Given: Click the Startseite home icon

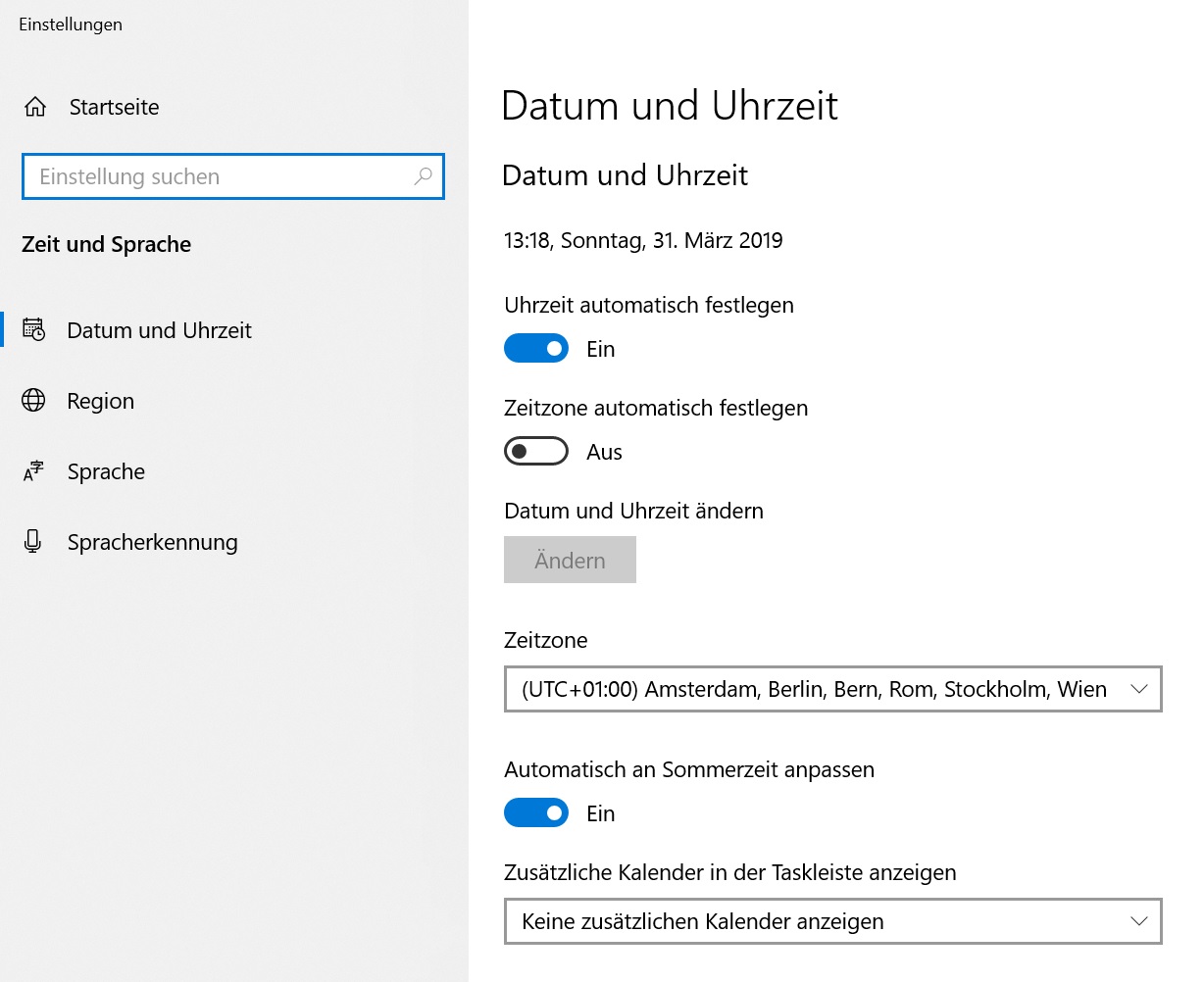Looking at the screenshot, I should [x=35, y=107].
